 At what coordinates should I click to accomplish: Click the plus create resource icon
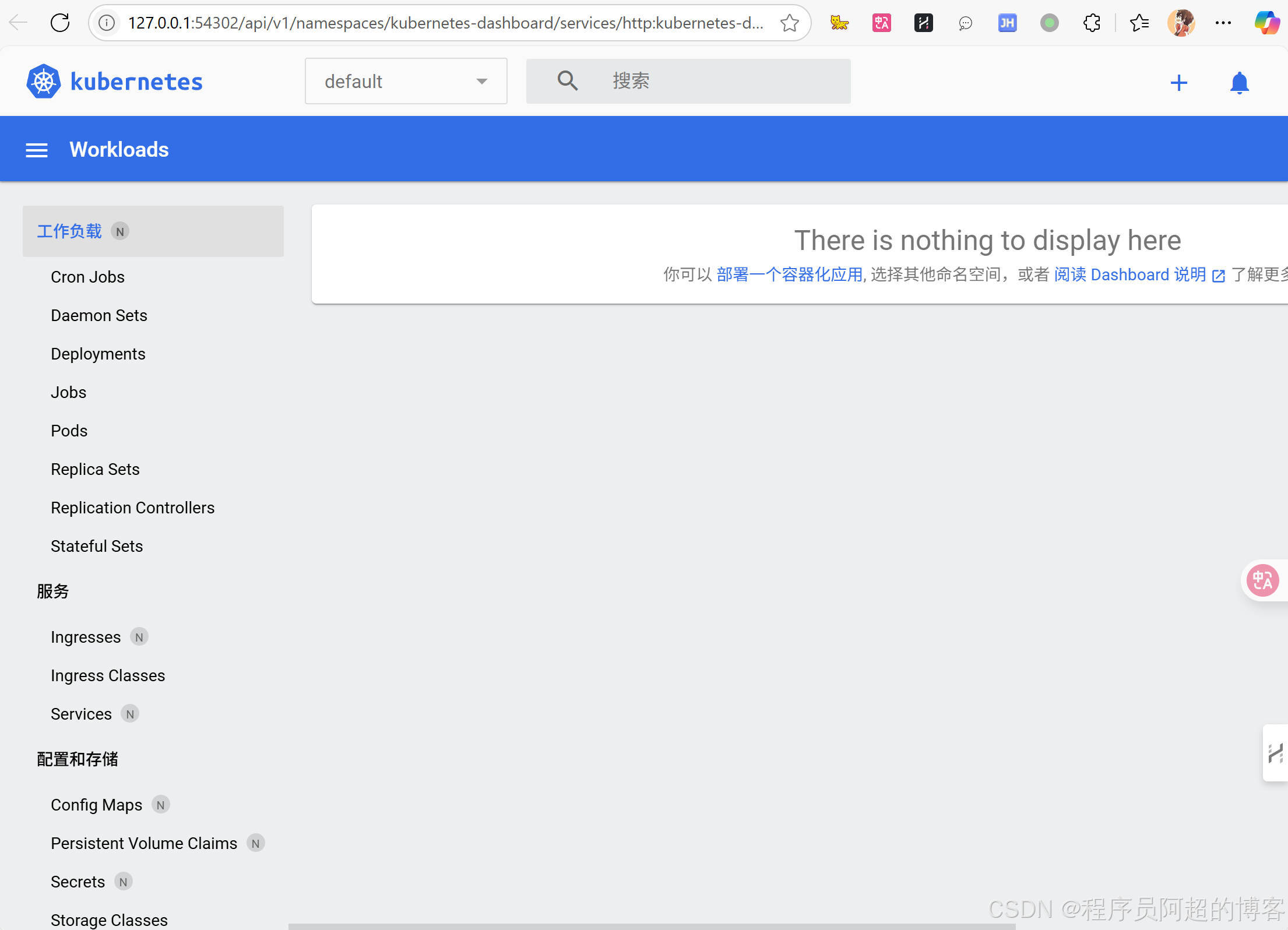[x=1178, y=83]
